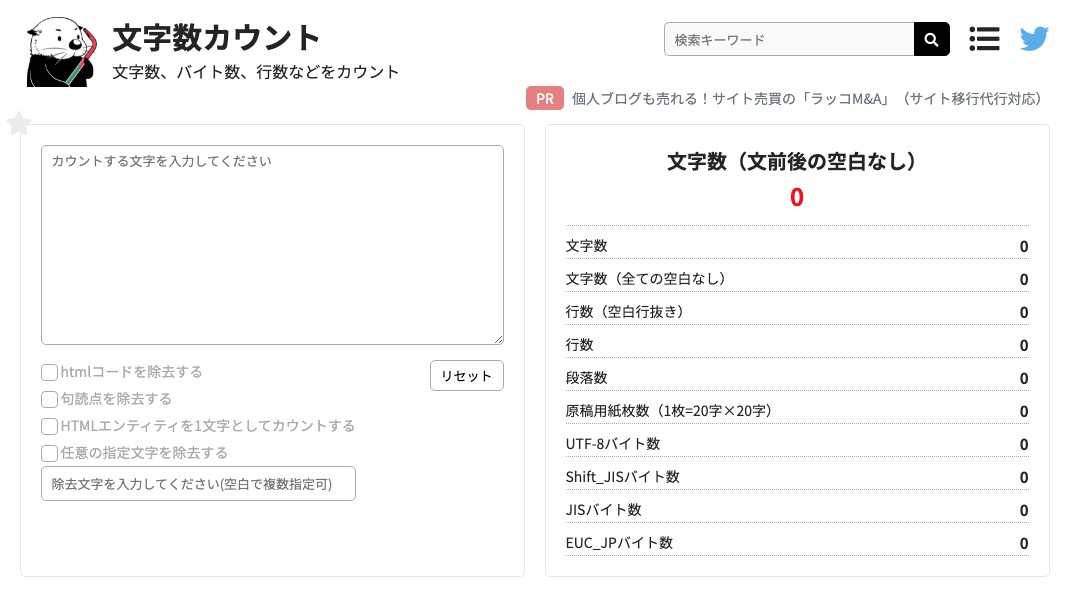This screenshot has width=1075, height=593.
Task: Click the red PR badge
Action: [544, 98]
